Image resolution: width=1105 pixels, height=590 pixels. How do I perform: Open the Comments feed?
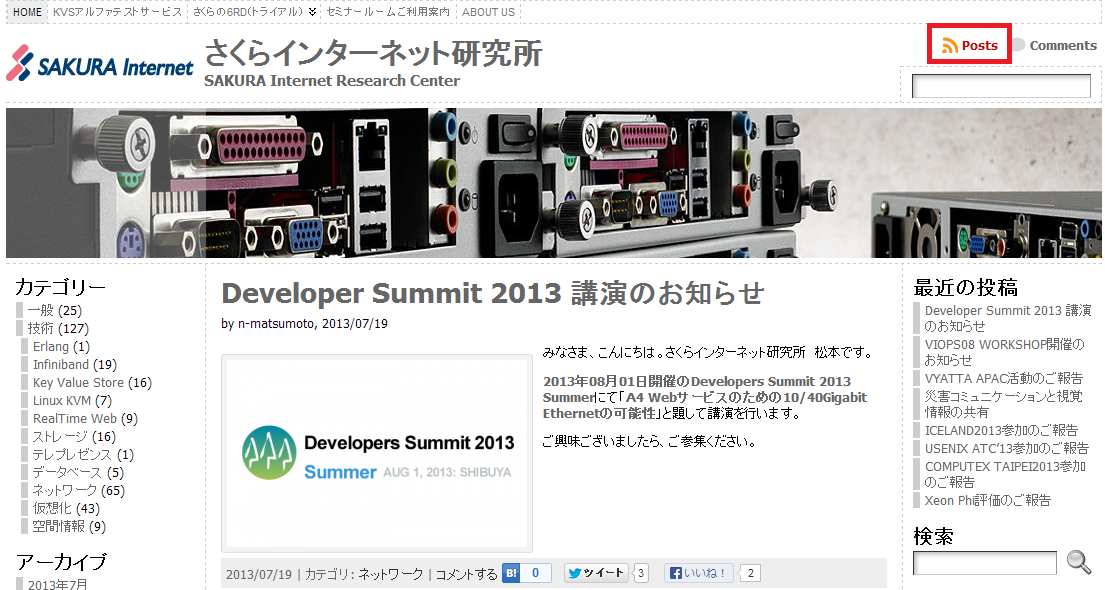[x=1062, y=45]
